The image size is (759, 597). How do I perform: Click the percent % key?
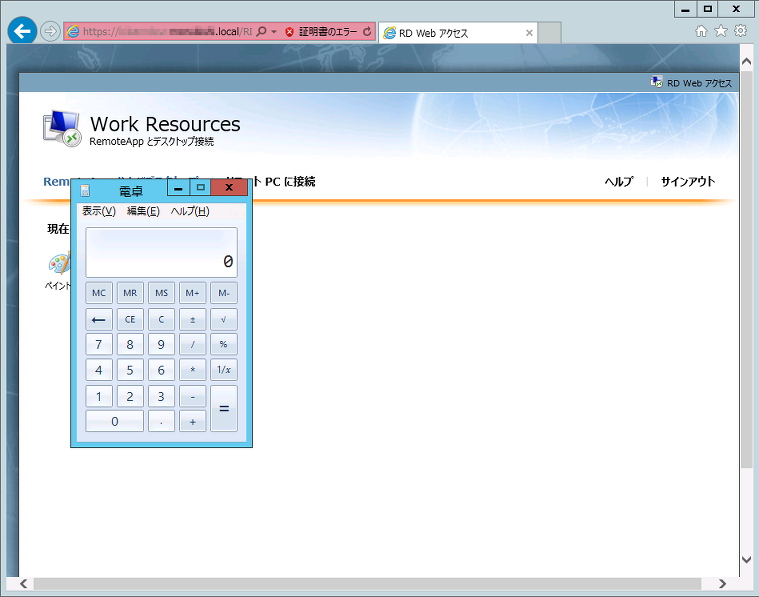tap(224, 344)
